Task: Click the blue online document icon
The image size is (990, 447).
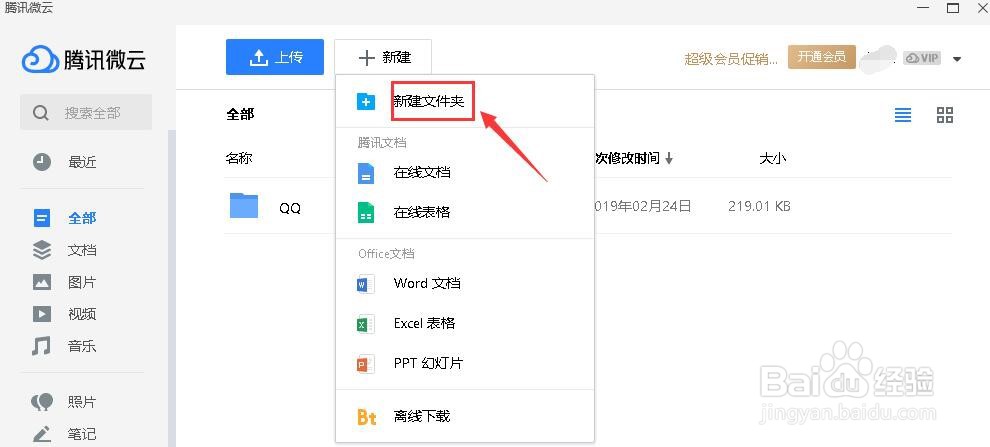Action: [366, 173]
